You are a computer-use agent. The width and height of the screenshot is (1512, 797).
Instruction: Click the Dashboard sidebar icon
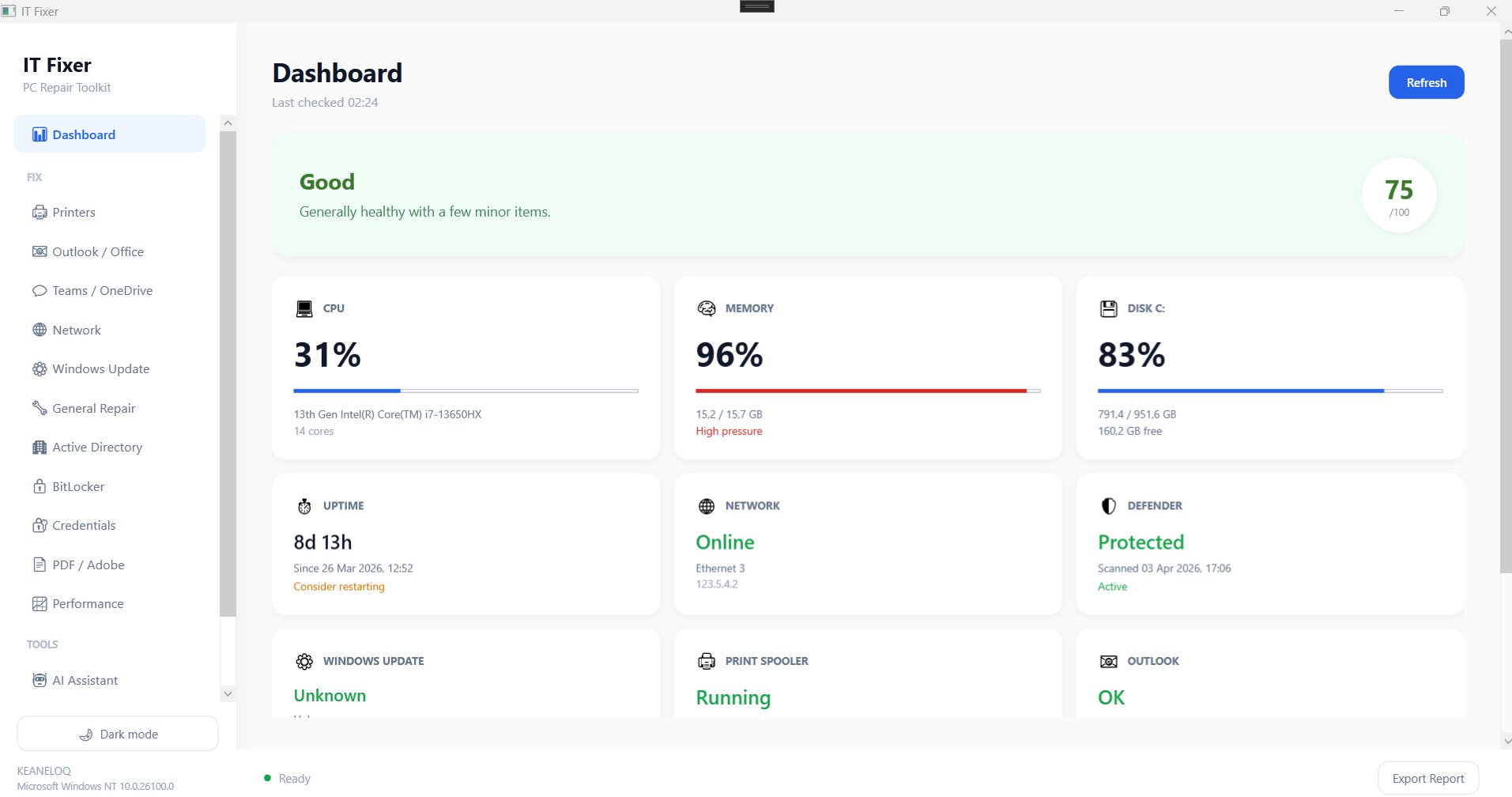tap(40, 134)
